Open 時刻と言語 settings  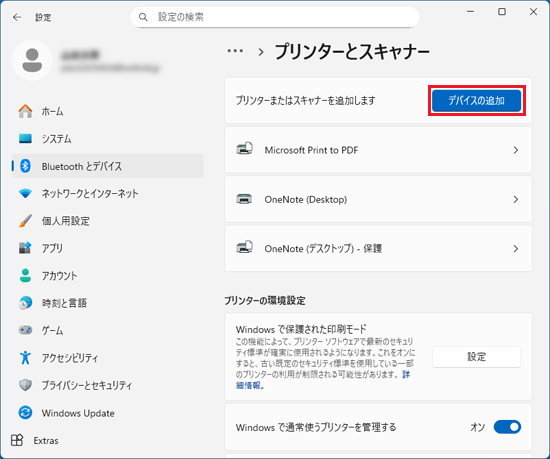point(108,303)
